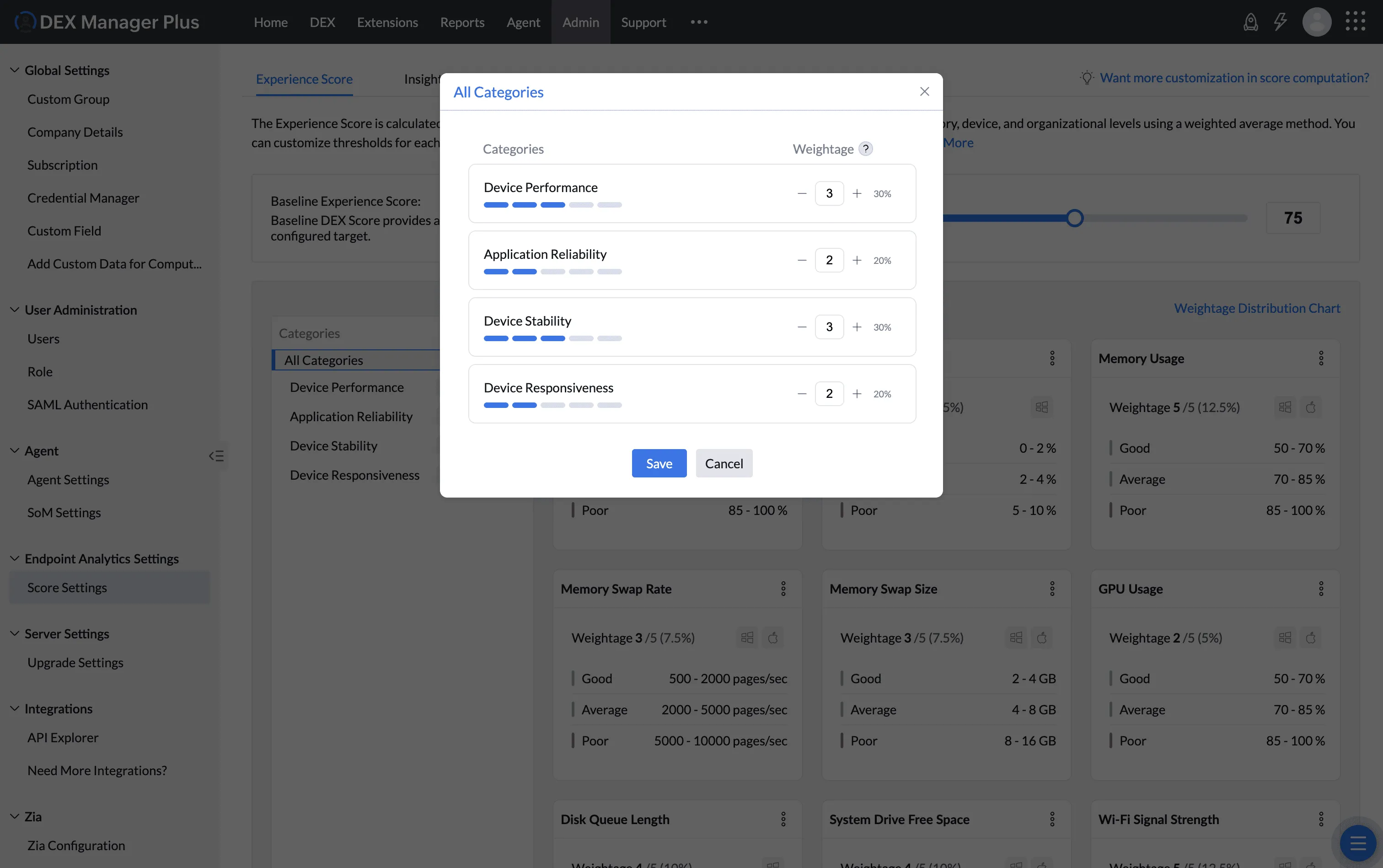The height and width of the screenshot is (868, 1383).
Task: Select Windows icon on Memory Usage card
Action: pos(1285,407)
